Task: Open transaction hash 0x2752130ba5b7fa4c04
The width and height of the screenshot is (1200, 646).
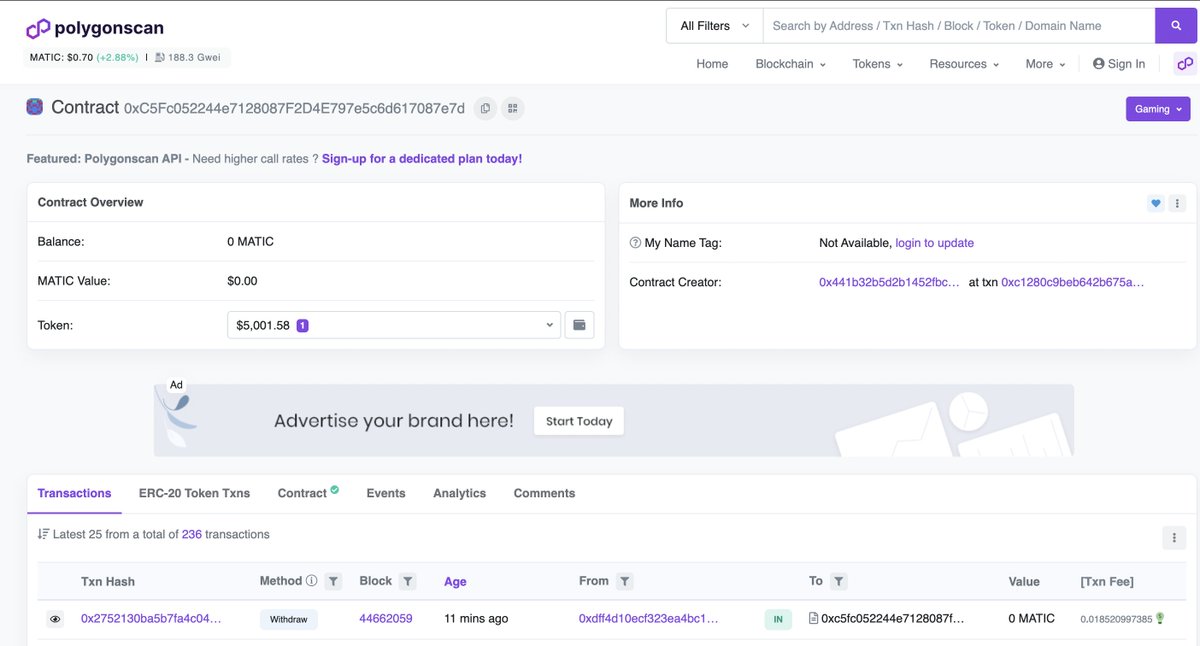Action: click(x=151, y=619)
